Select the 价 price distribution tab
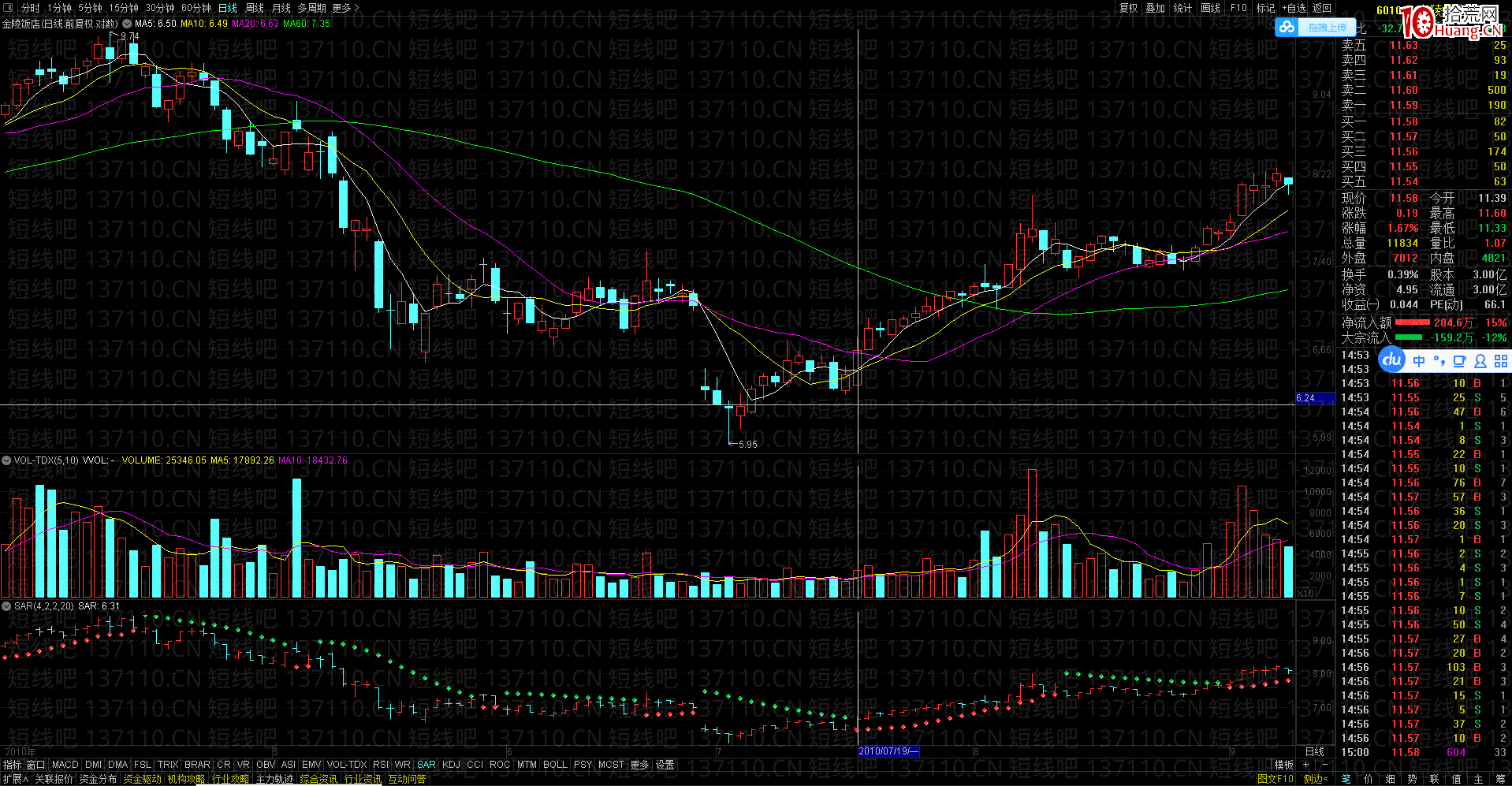 click(1368, 779)
